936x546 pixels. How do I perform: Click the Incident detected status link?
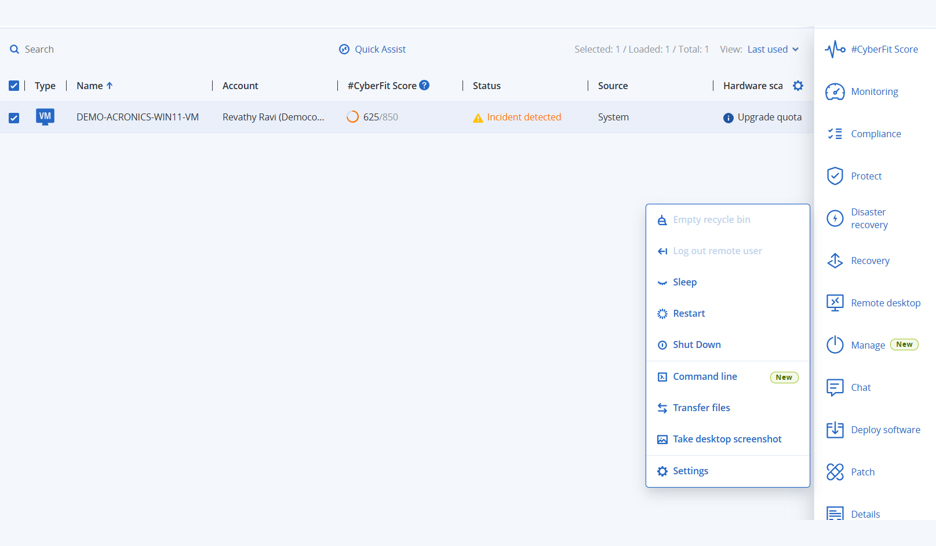[524, 117]
